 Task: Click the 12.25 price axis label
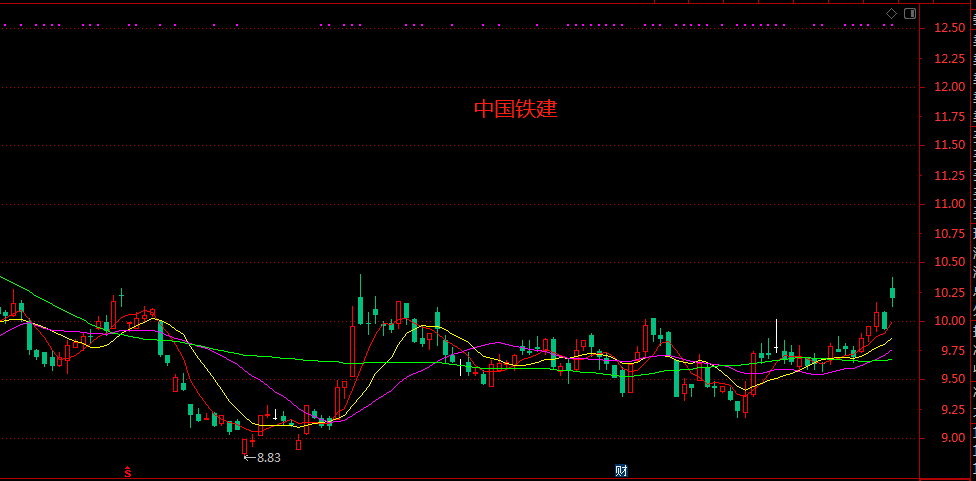point(949,58)
